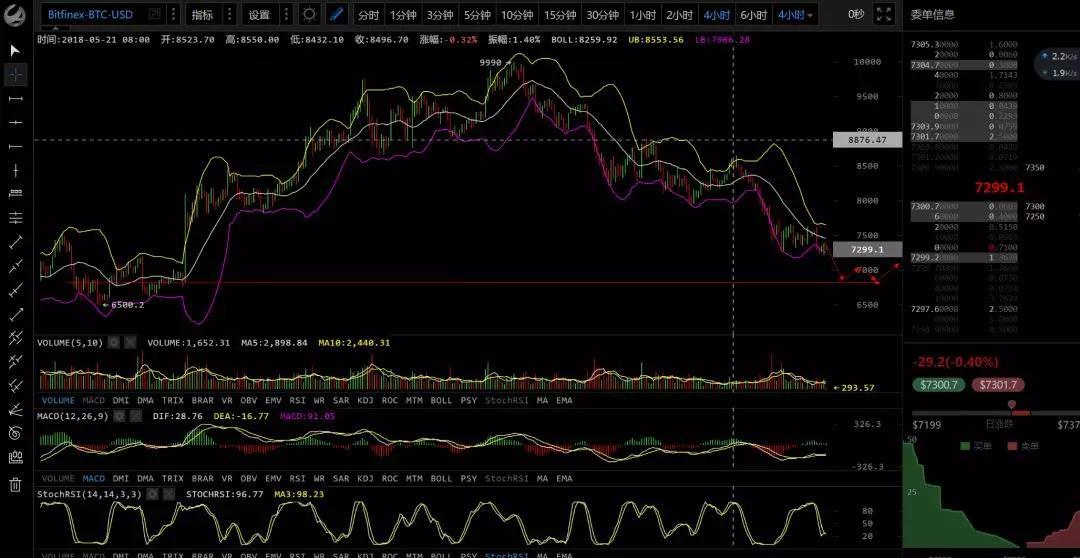This screenshot has width=1080, height=558.
Task: Click the green $7300.7 bid price button
Action: click(939, 385)
